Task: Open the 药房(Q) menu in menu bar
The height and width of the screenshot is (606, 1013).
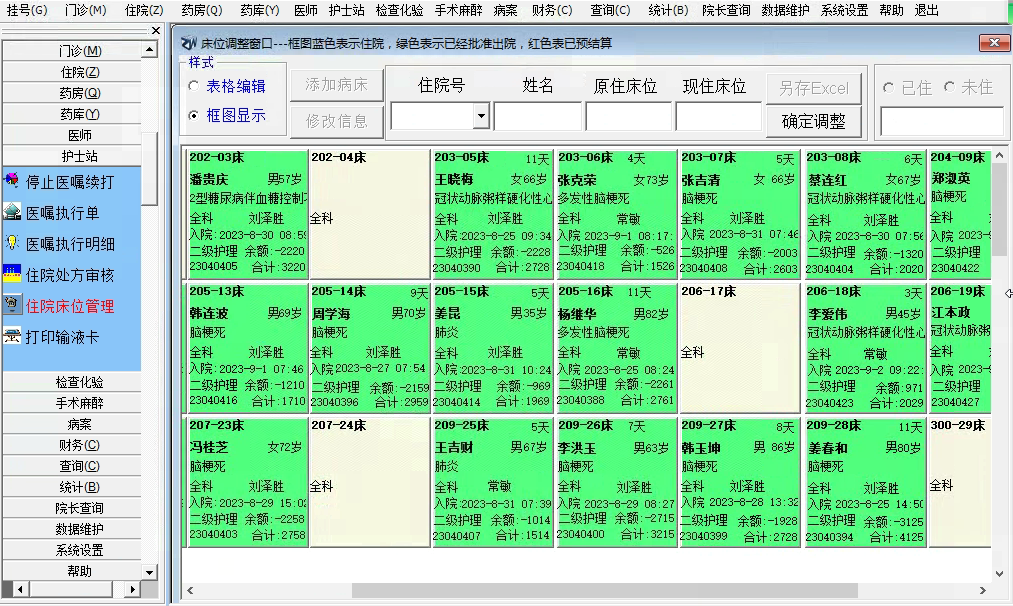Action: (201, 10)
